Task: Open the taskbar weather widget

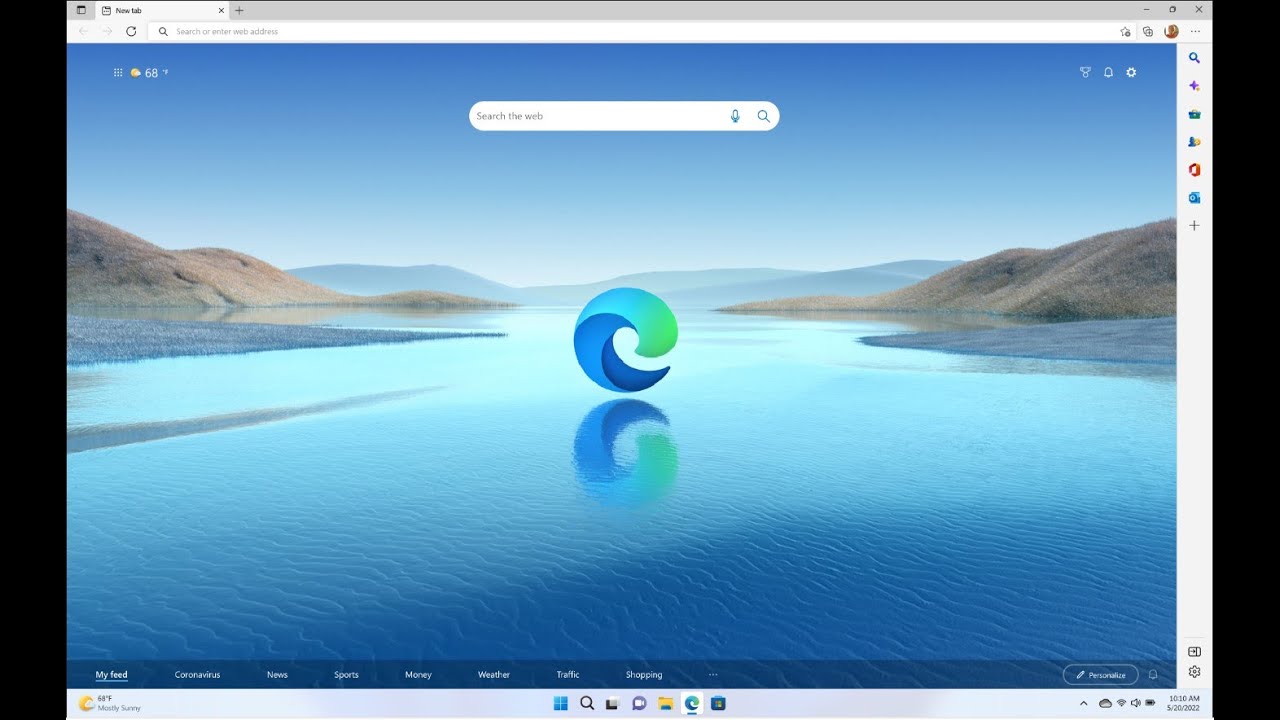Action: click(110, 703)
